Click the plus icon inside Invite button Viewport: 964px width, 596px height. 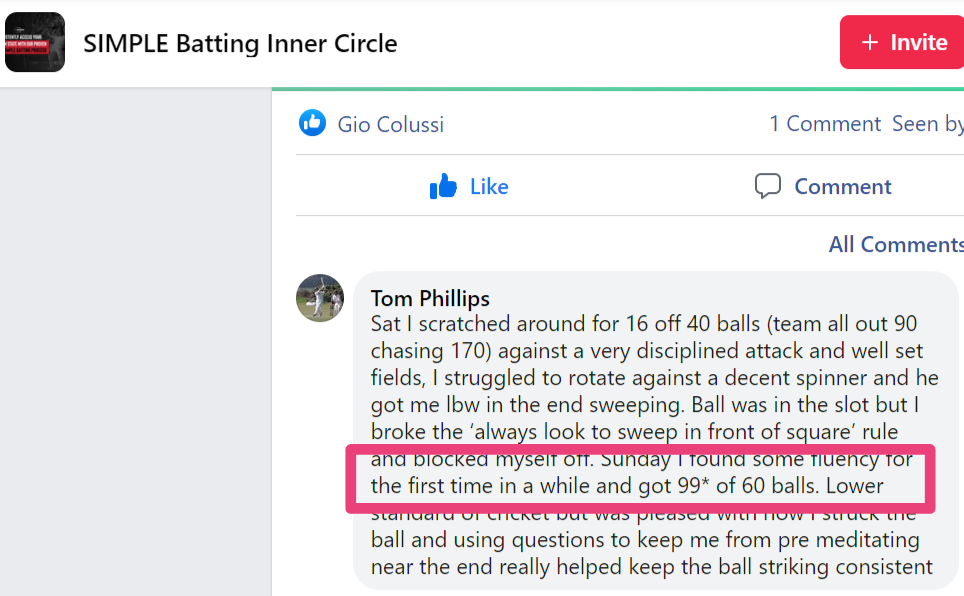pos(869,42)
